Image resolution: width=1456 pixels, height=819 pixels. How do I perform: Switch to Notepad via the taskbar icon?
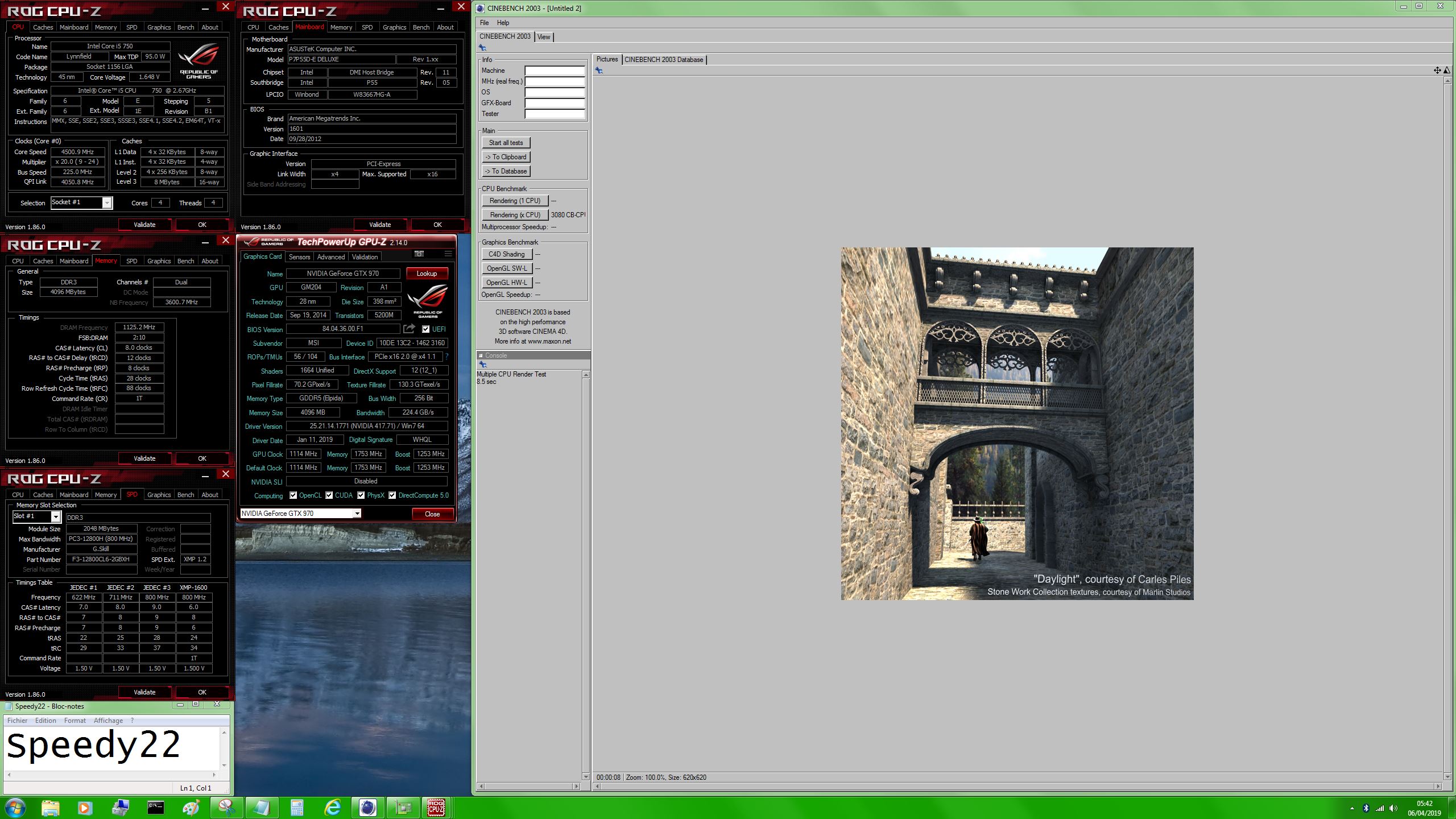pyautogui.click(x=261, y=808)
